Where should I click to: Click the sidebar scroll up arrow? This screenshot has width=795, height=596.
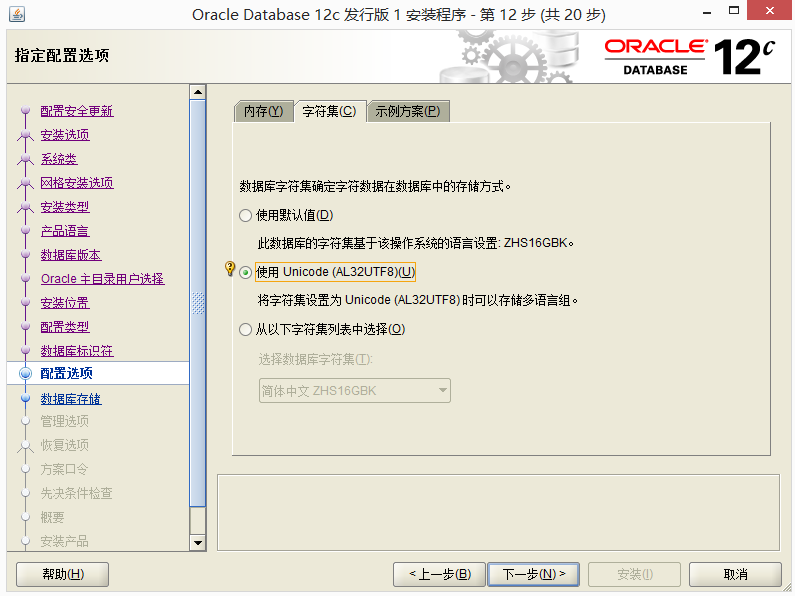click(x=198, y=92)
